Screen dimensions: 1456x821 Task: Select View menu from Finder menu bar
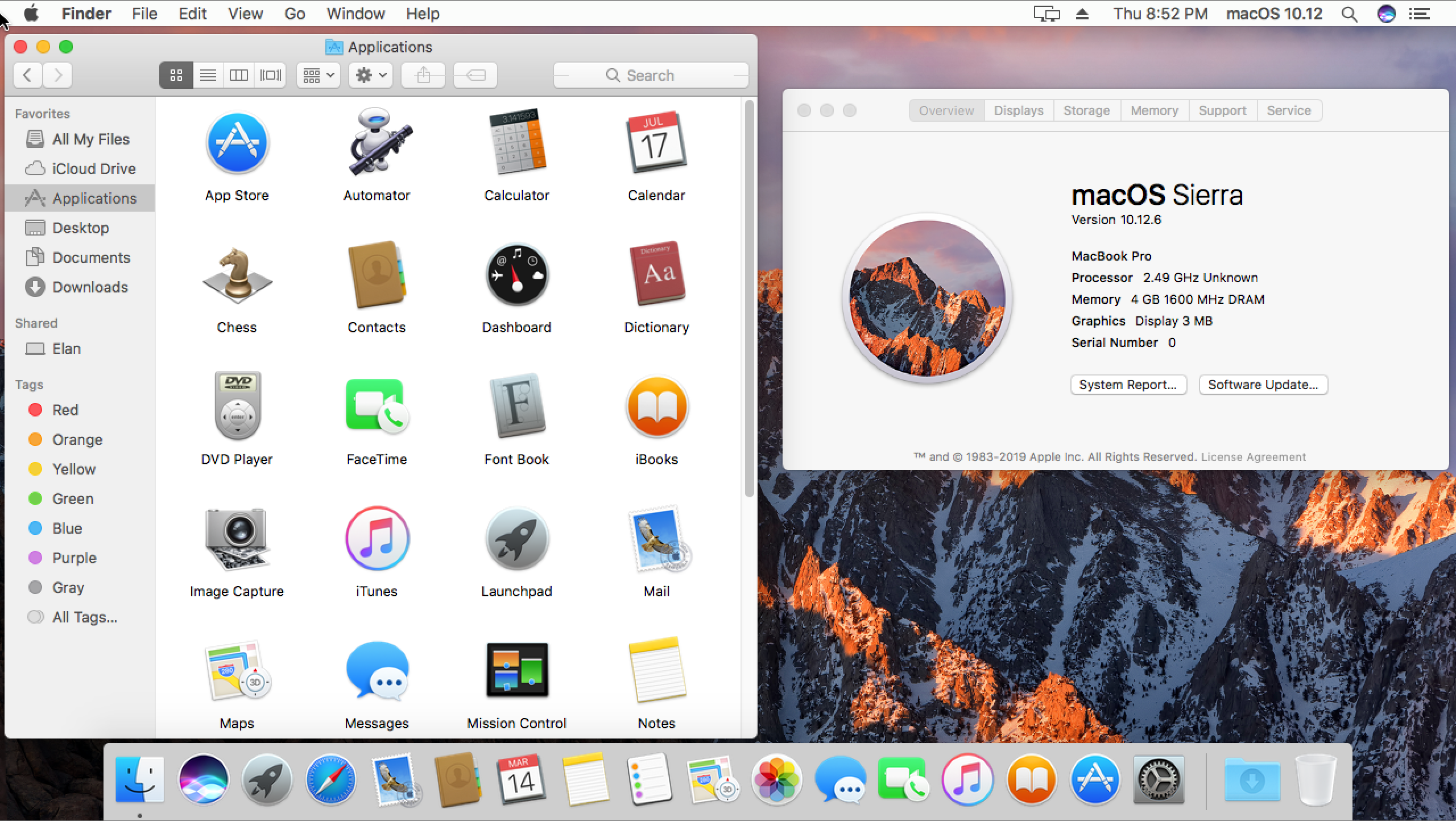tap(244, 13)
